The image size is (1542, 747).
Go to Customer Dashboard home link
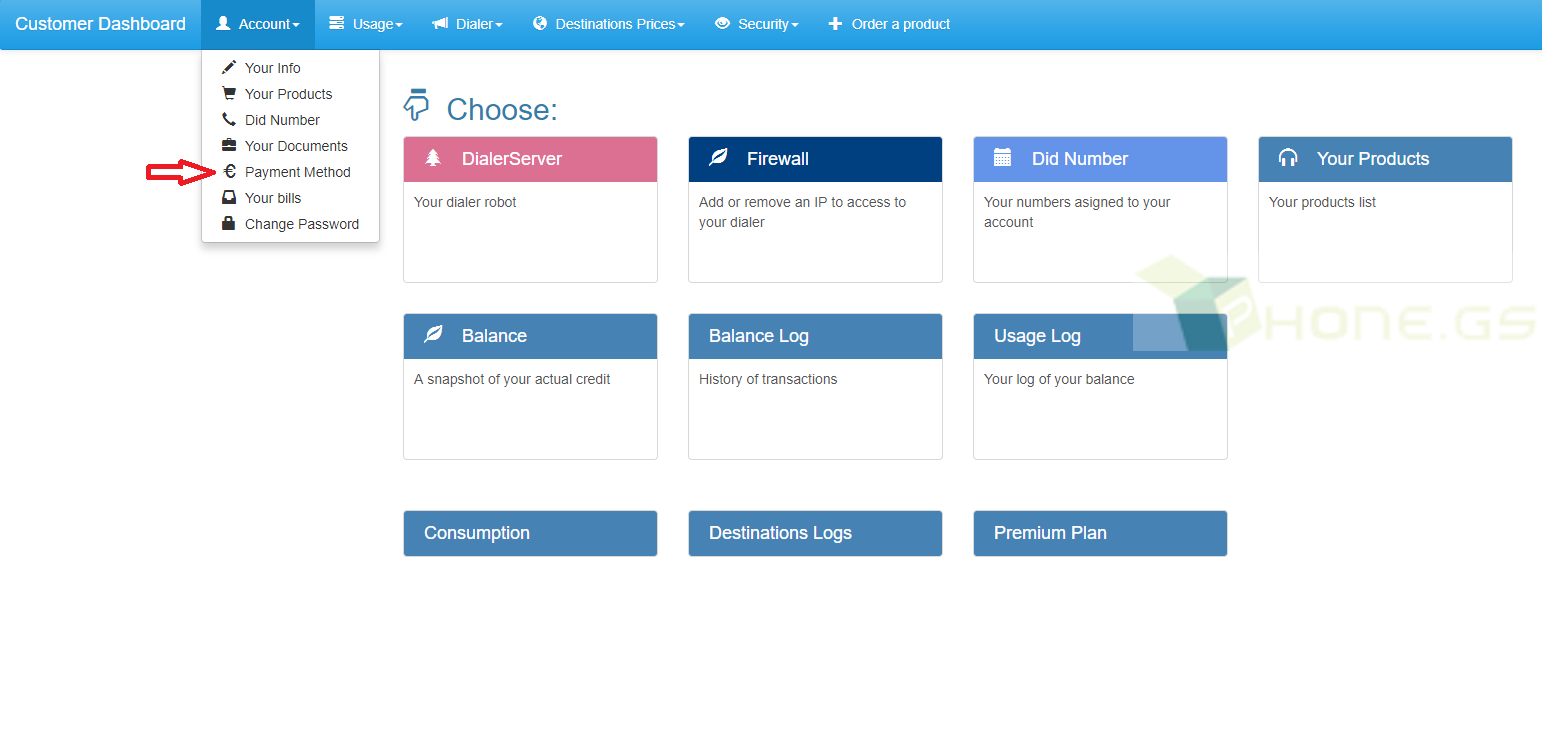(x=100, y=24)
